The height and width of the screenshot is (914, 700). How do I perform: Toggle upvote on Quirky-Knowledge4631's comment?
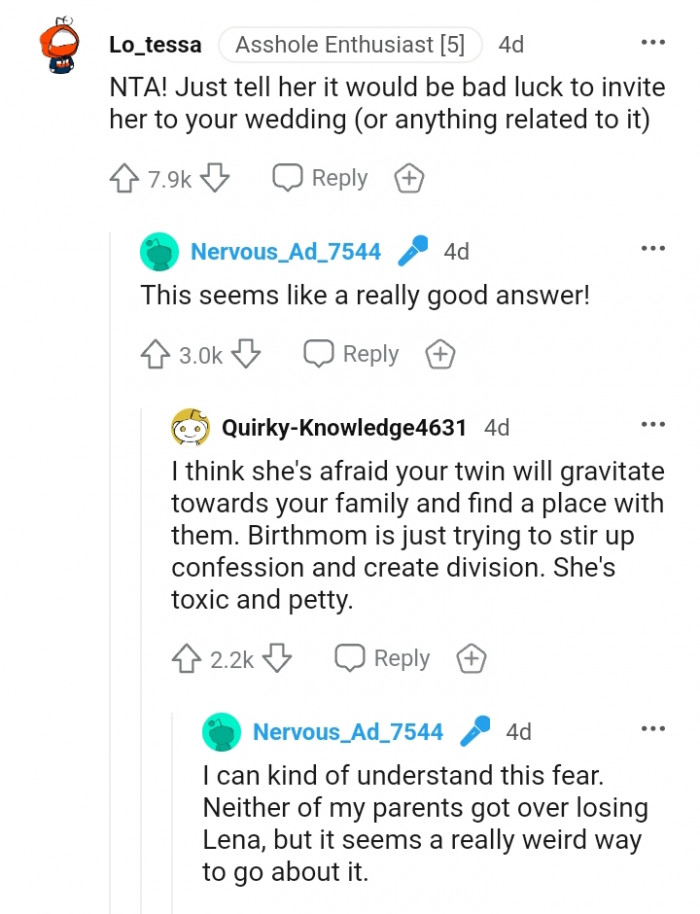(x=185, y=658)
